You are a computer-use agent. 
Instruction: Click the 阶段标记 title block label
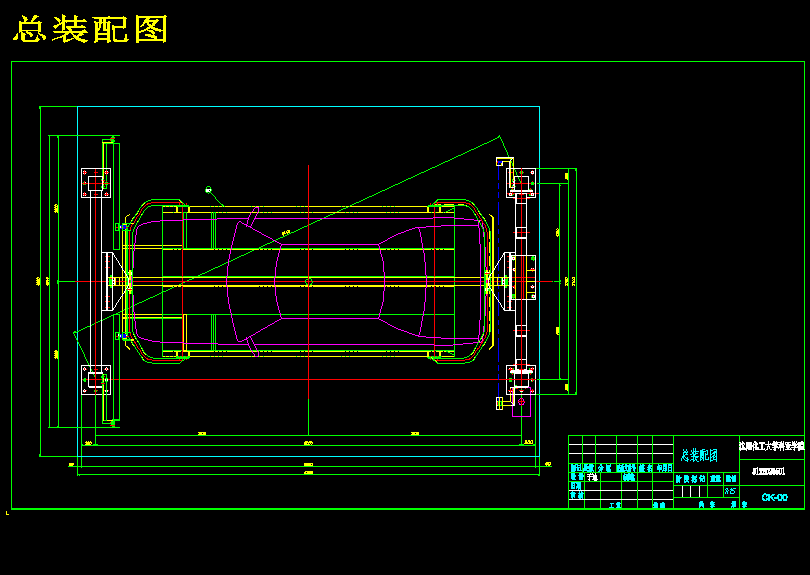coord(691,479)
